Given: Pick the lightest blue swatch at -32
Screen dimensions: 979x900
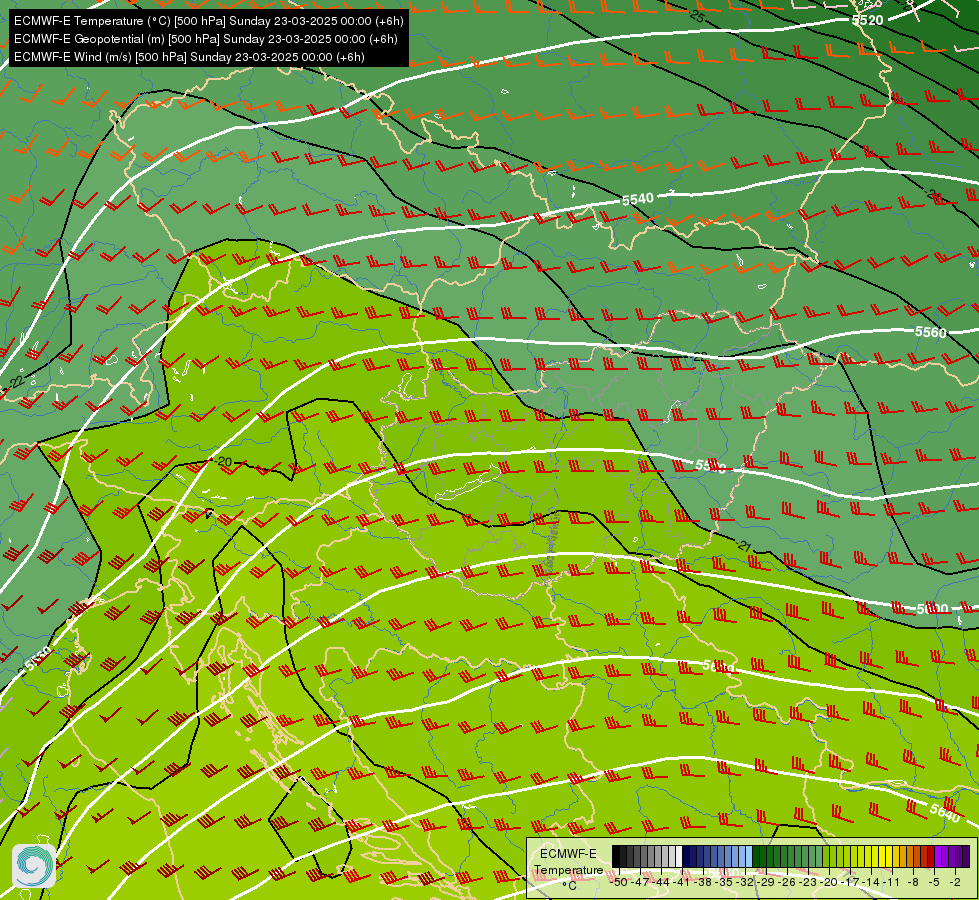Looking at the screenshot, I should pyautogui.click(x=749, y=856).
